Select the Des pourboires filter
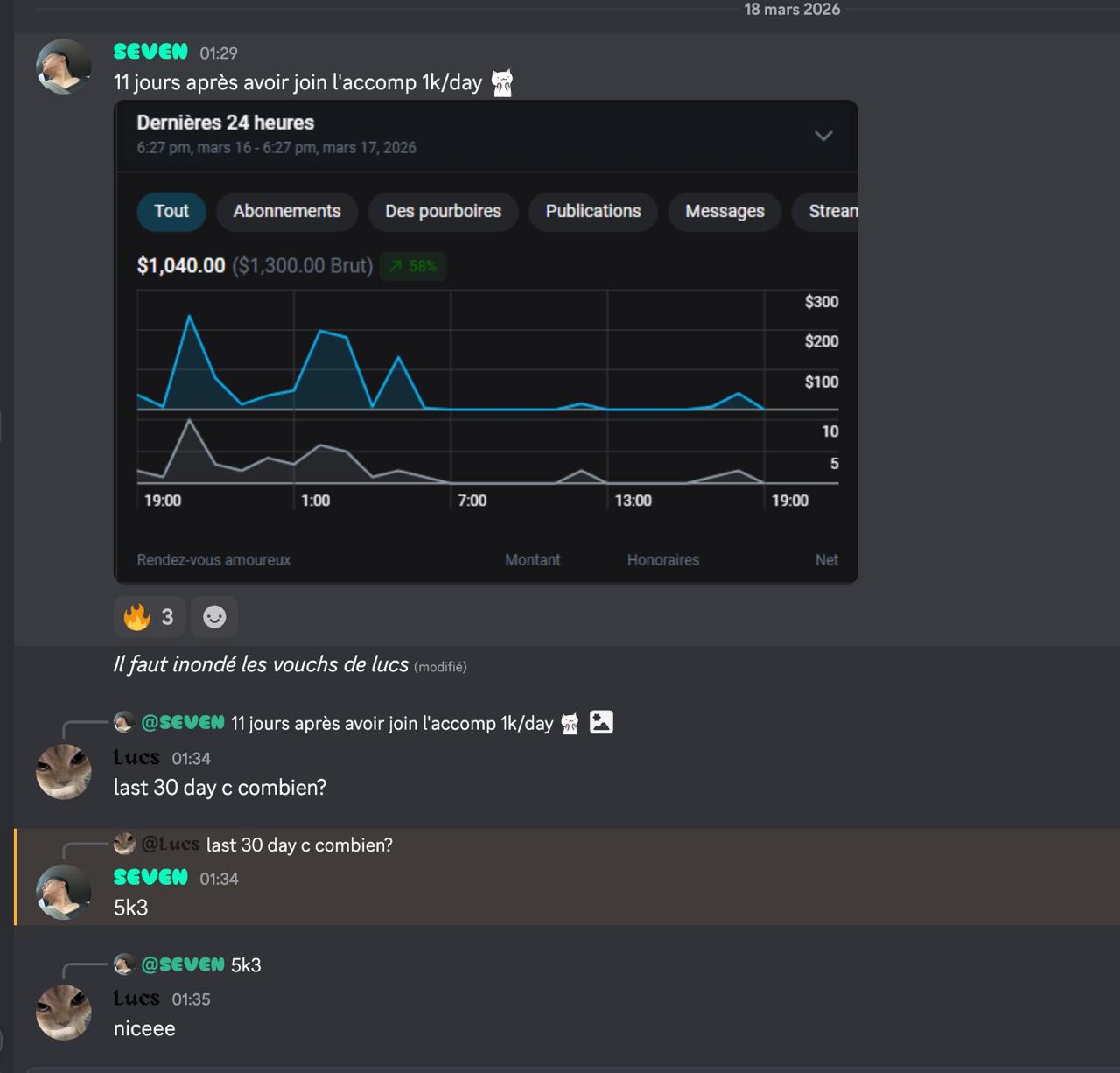 (443, 212)
